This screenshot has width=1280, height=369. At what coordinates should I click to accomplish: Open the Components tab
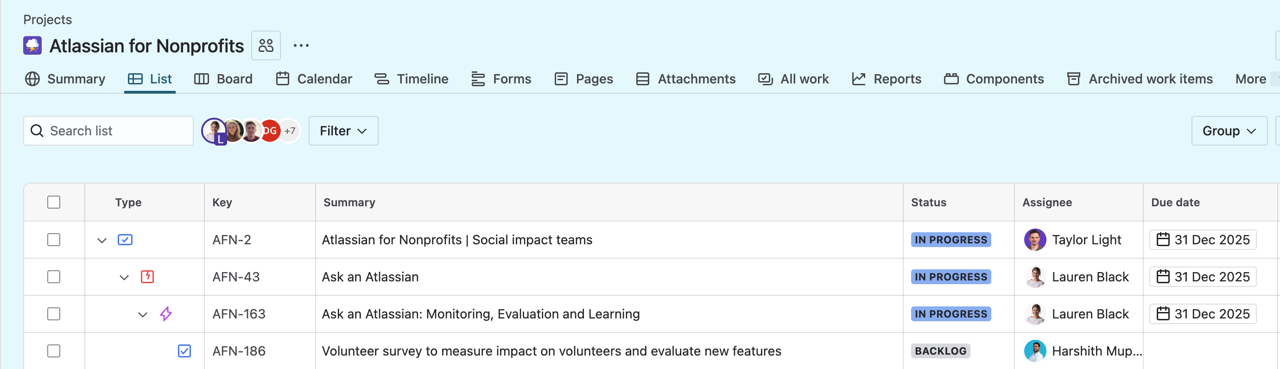pyautogui.click(x=994, y=79)
